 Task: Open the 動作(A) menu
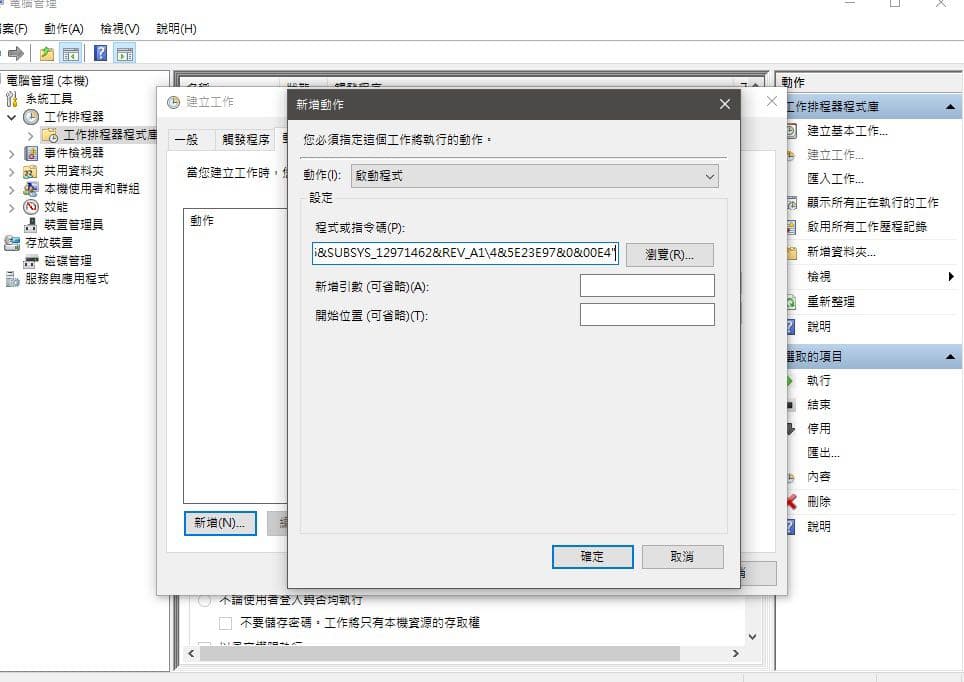pyautogui.click(x=63, y=29)
